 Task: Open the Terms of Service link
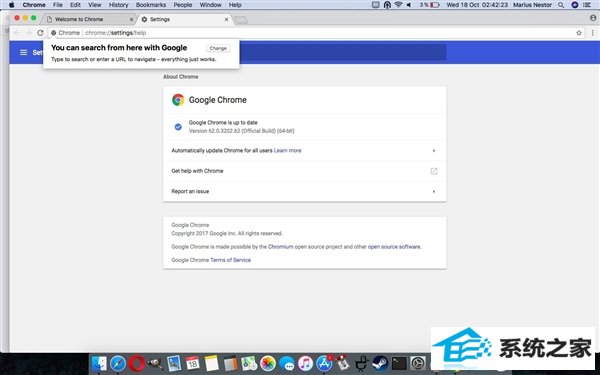click(230, 260)
